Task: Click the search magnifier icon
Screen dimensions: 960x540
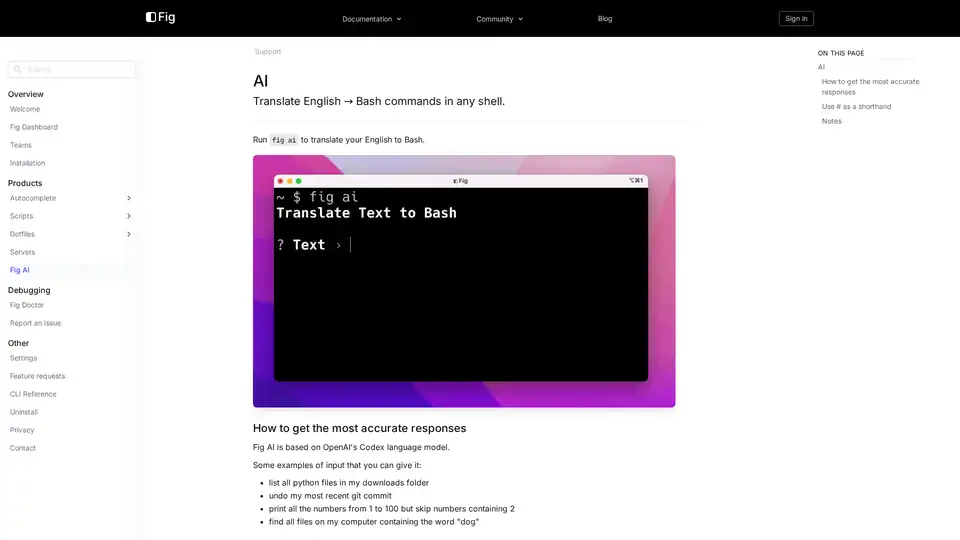Action: (x=18, y=70)
